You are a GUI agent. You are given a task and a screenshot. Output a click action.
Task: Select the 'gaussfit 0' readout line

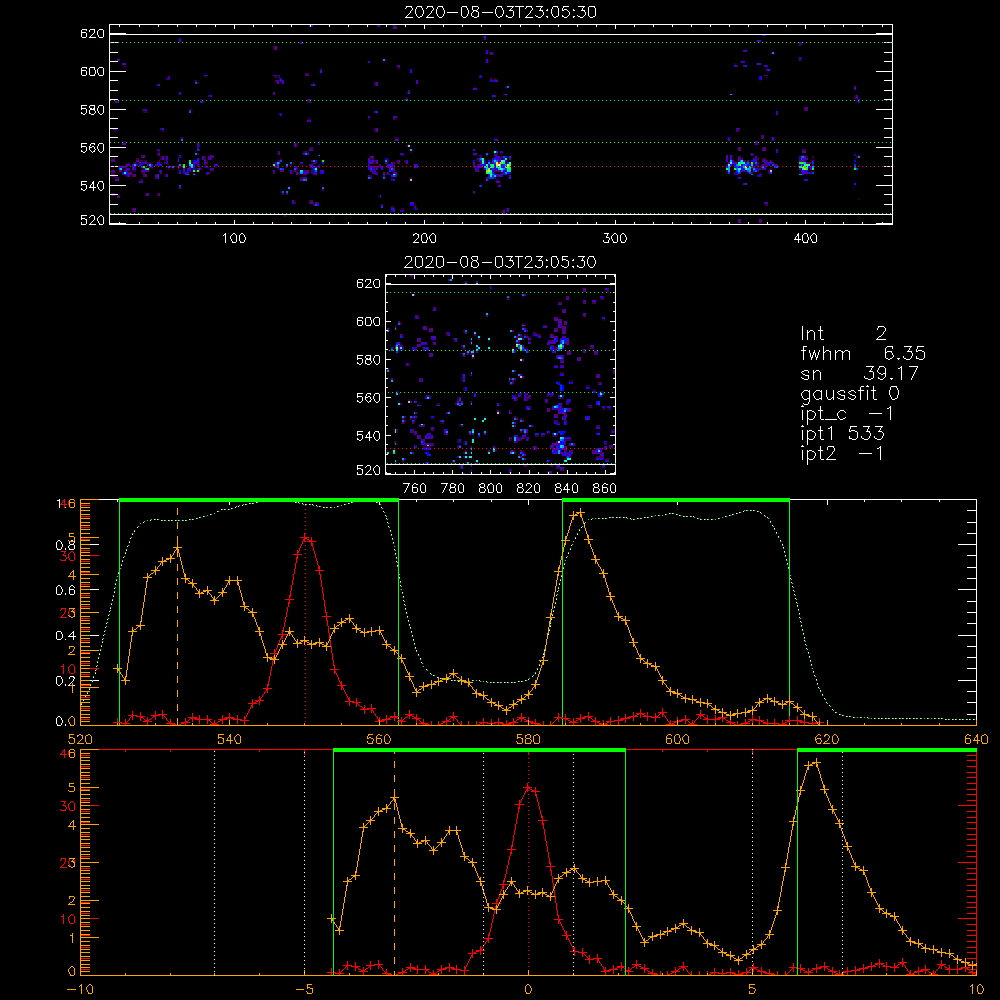coord(849,393)
